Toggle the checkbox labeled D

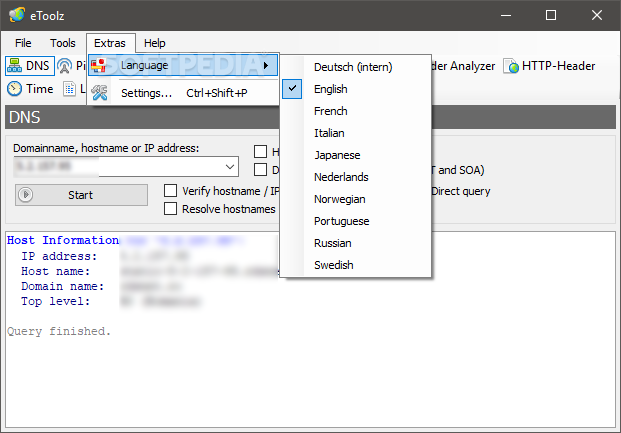click(260, 170)
